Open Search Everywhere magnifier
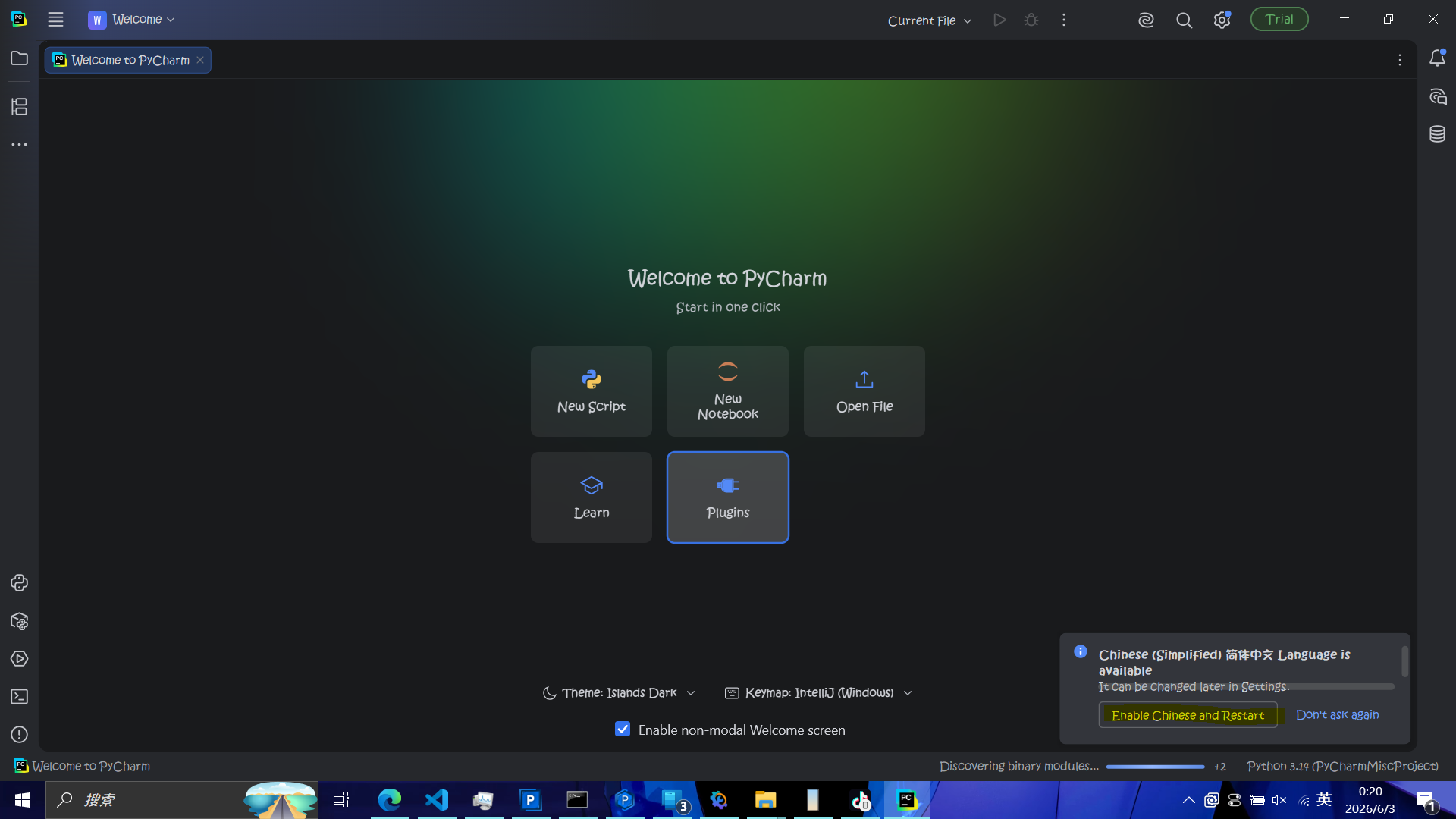This screenshot has width=1456, height=819. point(1184,20)
